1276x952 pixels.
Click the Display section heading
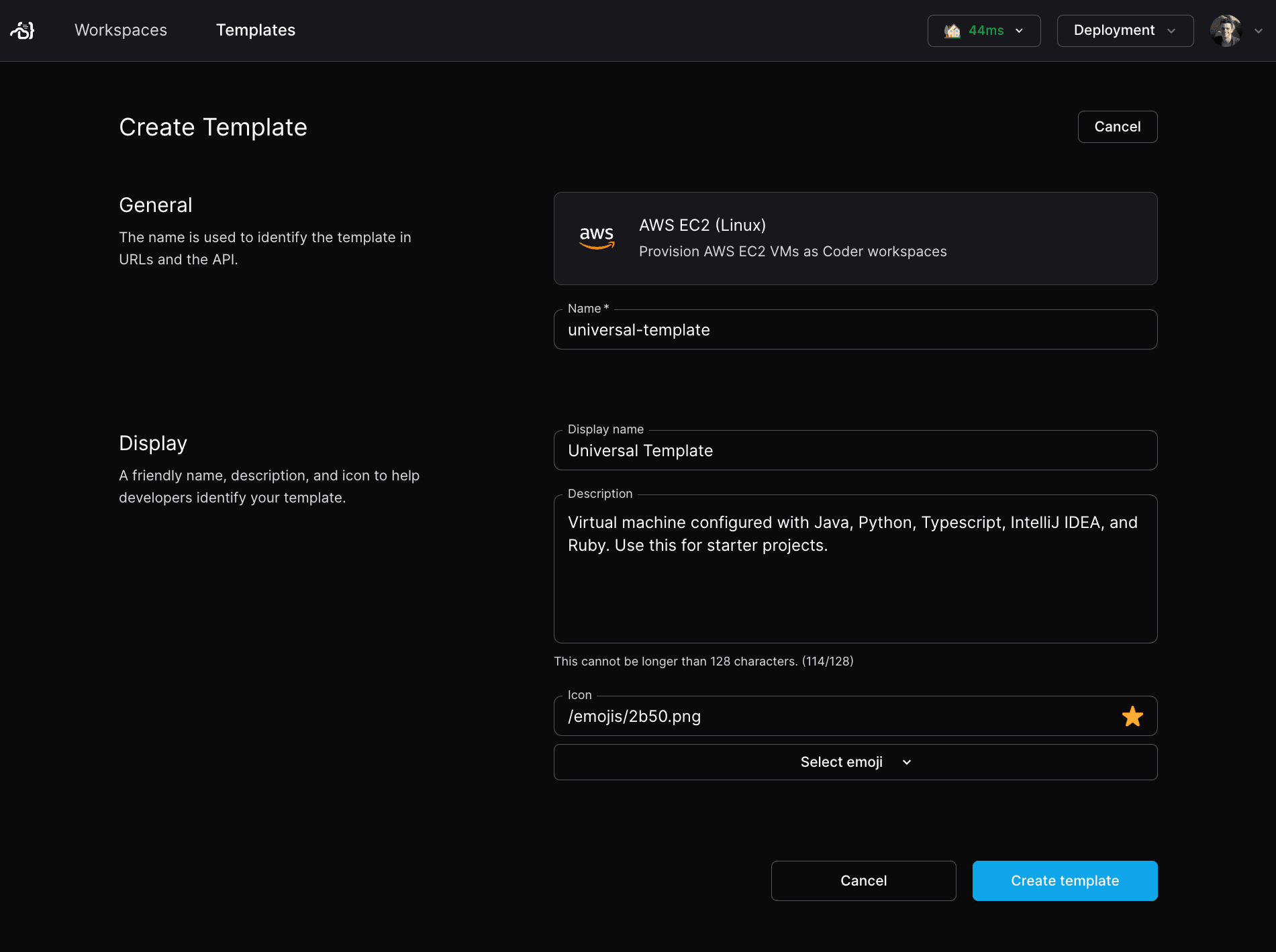[x=153, y=443]
